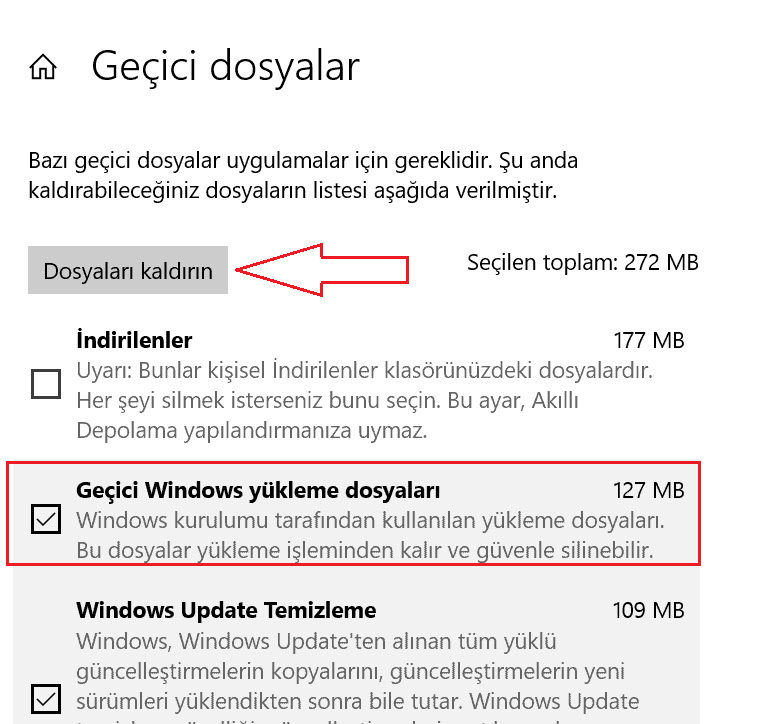Click the 177 MB size of İndirilenler

pos(649,341)
